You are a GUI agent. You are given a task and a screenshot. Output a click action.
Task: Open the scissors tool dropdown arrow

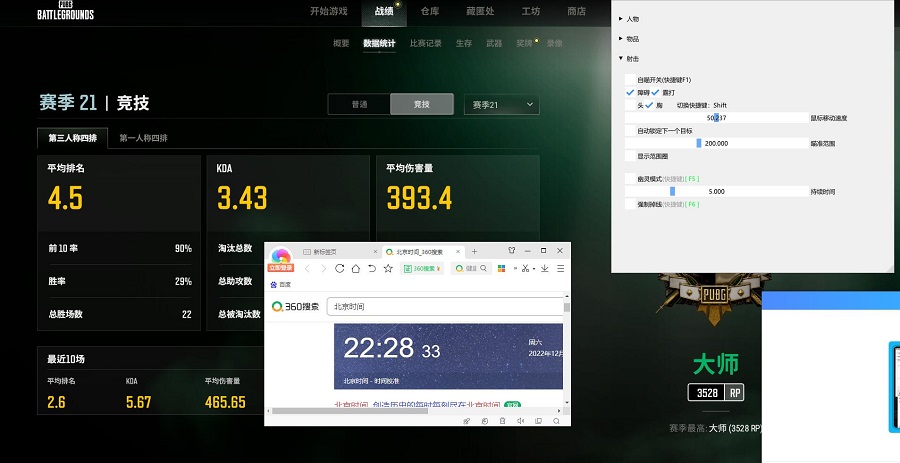pos(534,269)
